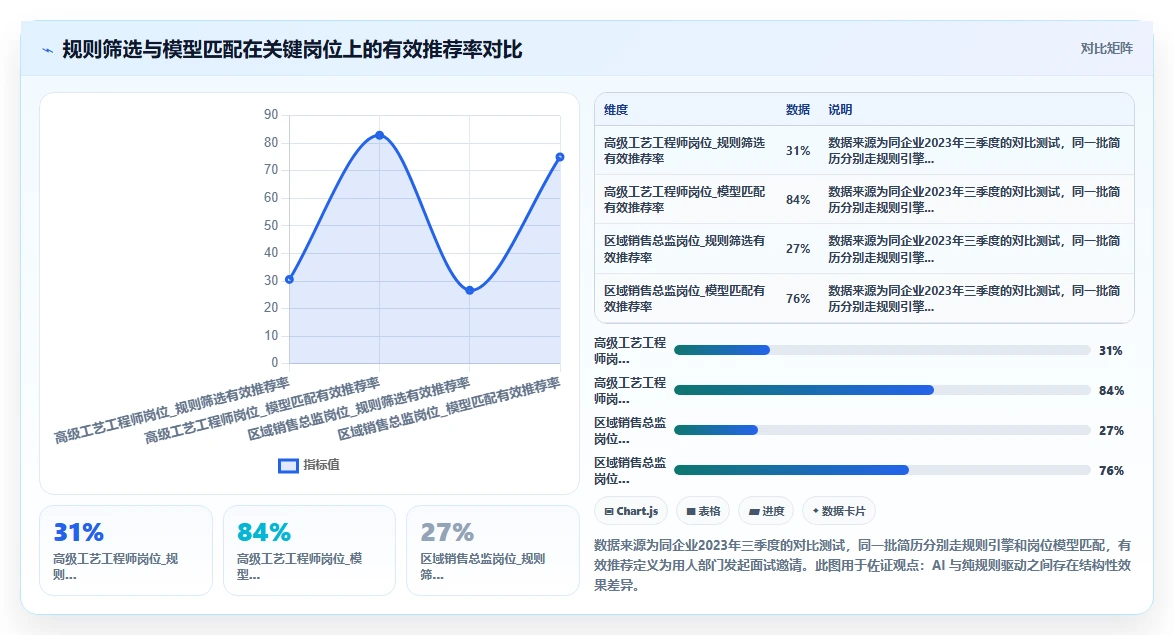Click the 说明 text in the table's 84% row
1174x635 pixels.
pyautogui.click(x=974, y=200)
